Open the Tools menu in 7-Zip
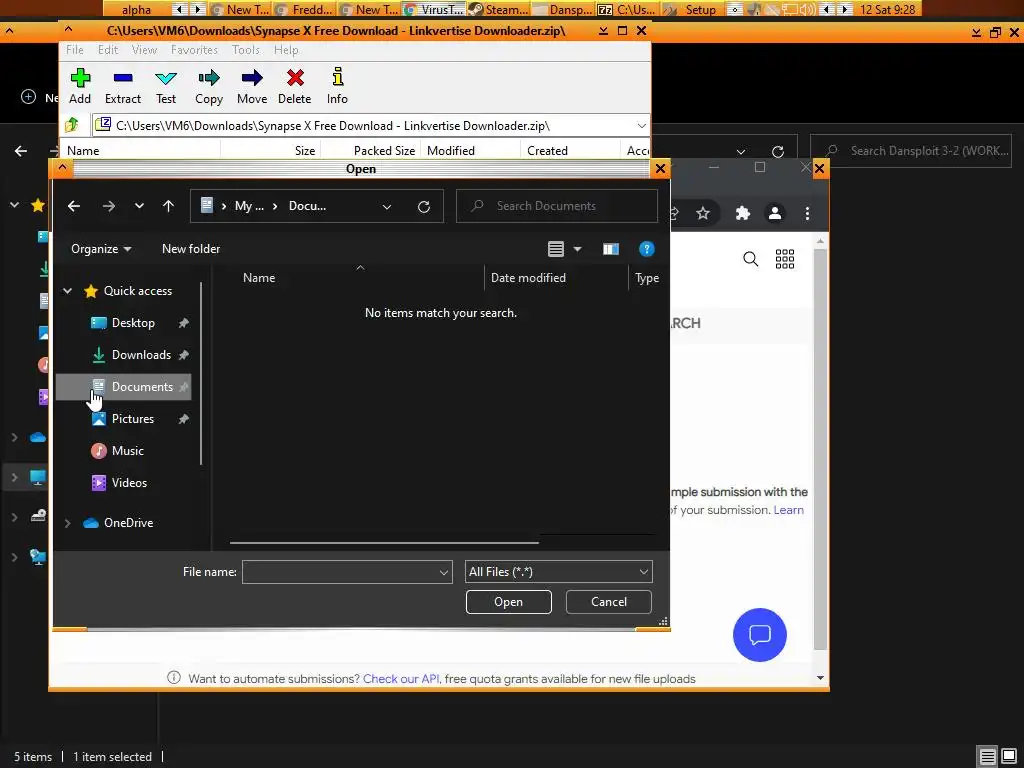 [x=246, y=50]
